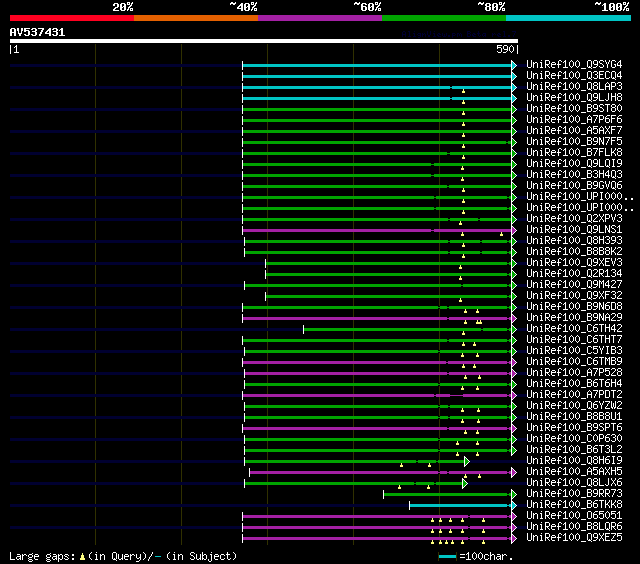Open the UniRef100_Q2XPV3 entry
This screenshot has width=640, height=564.
point(574,219)
